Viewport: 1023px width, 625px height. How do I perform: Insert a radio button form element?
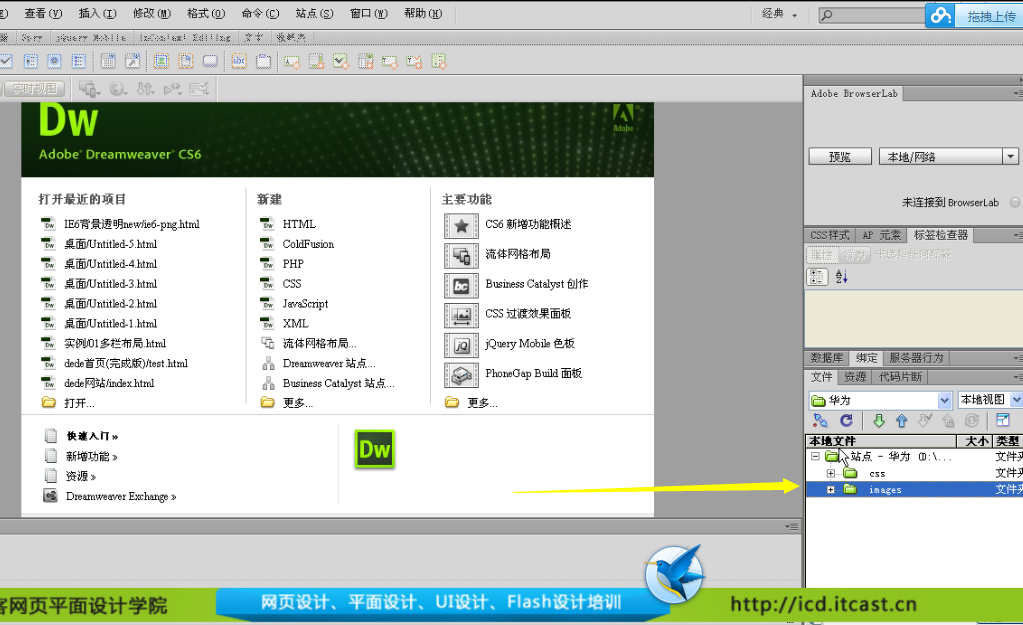point(54,61)
